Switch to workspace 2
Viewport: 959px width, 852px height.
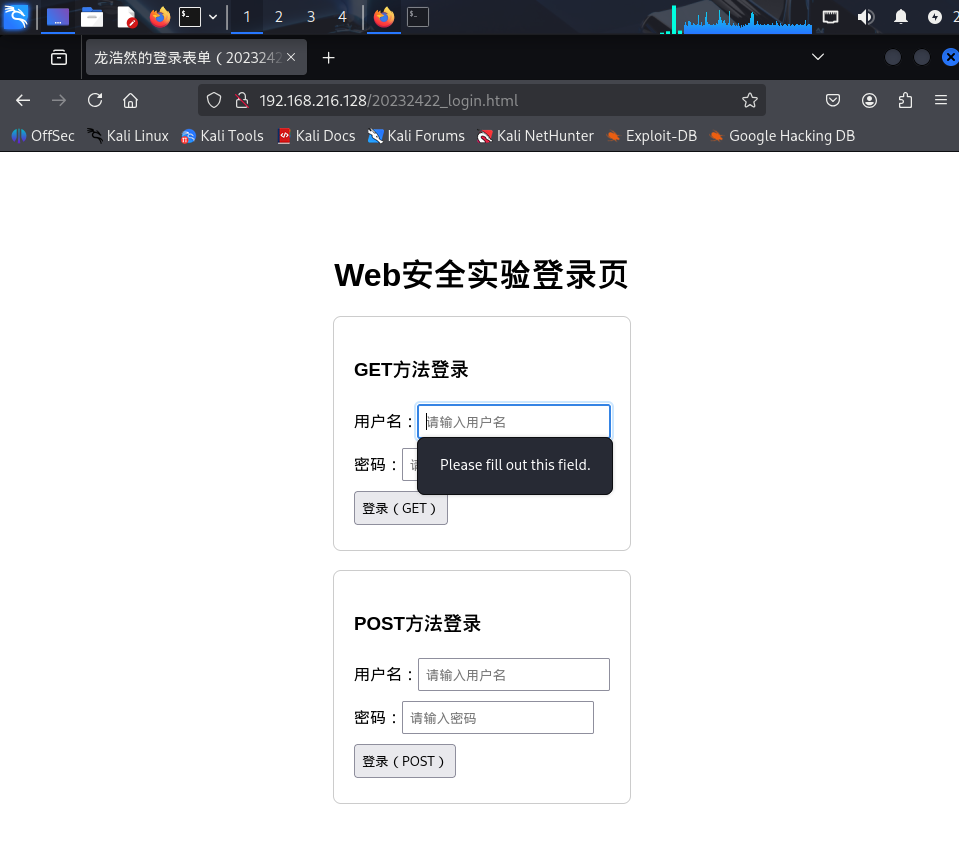click(x=279, y=17)
